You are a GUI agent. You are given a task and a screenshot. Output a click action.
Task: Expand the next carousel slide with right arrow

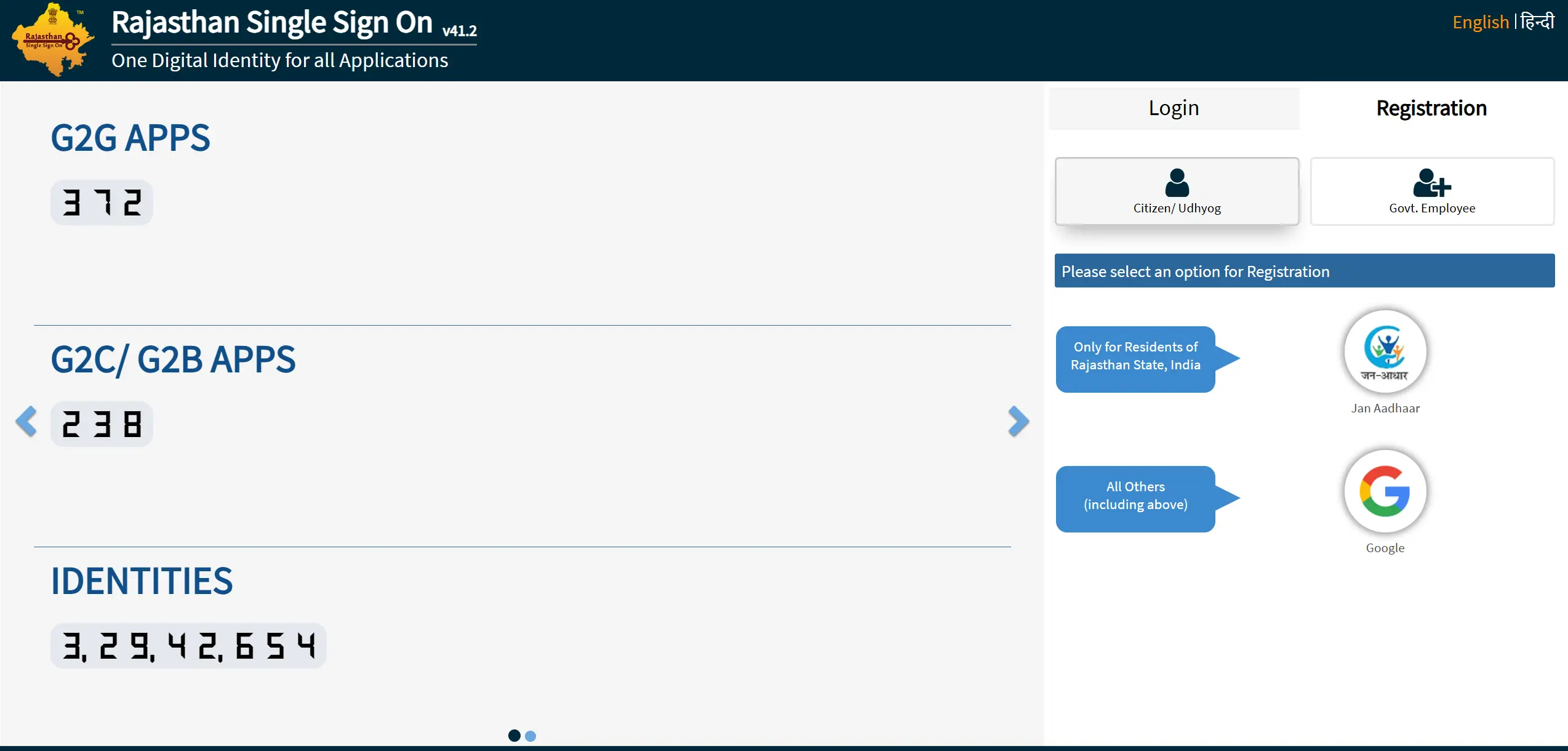coord(1017,422)
